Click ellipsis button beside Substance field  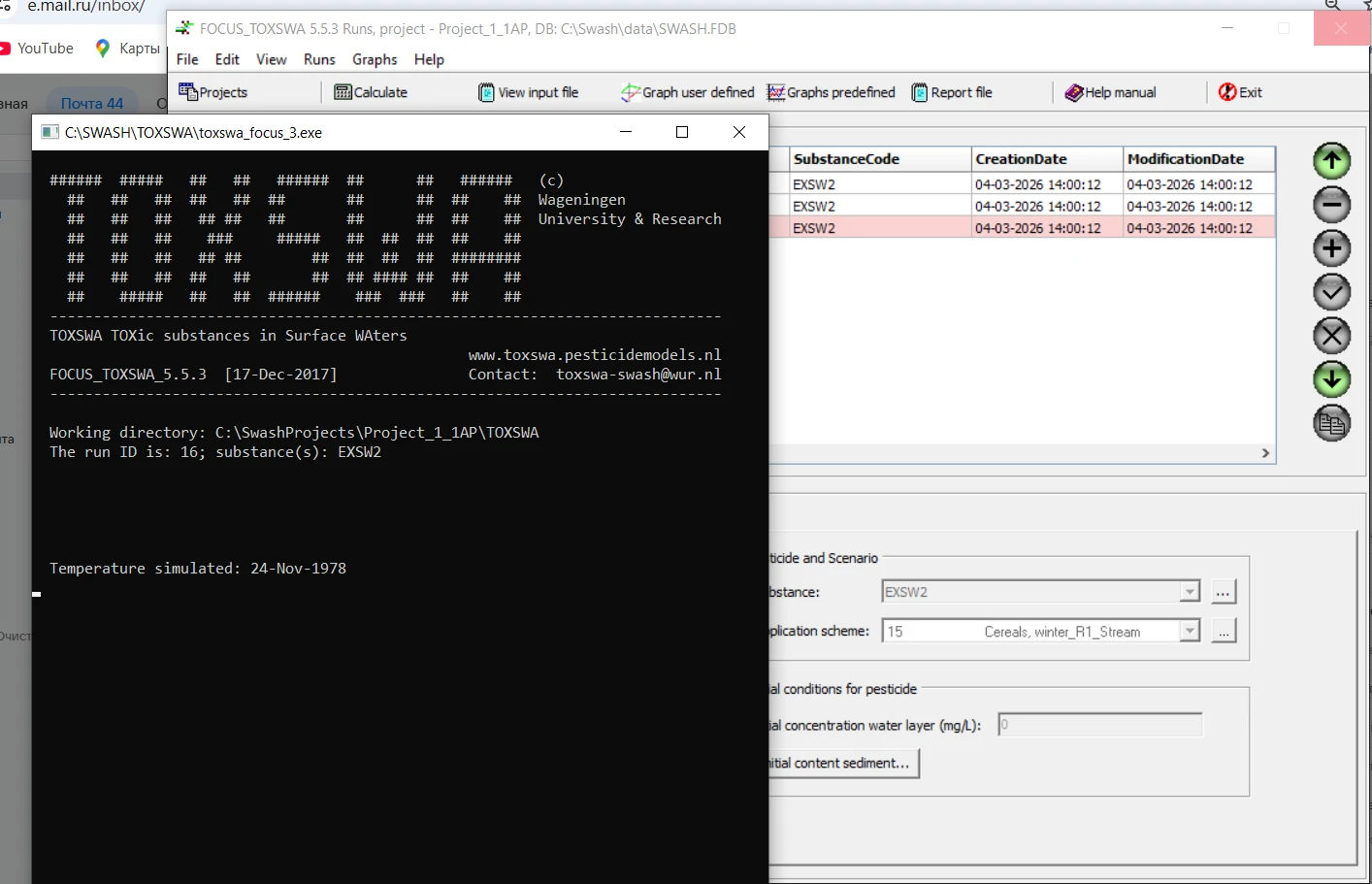pos(1223,592)
